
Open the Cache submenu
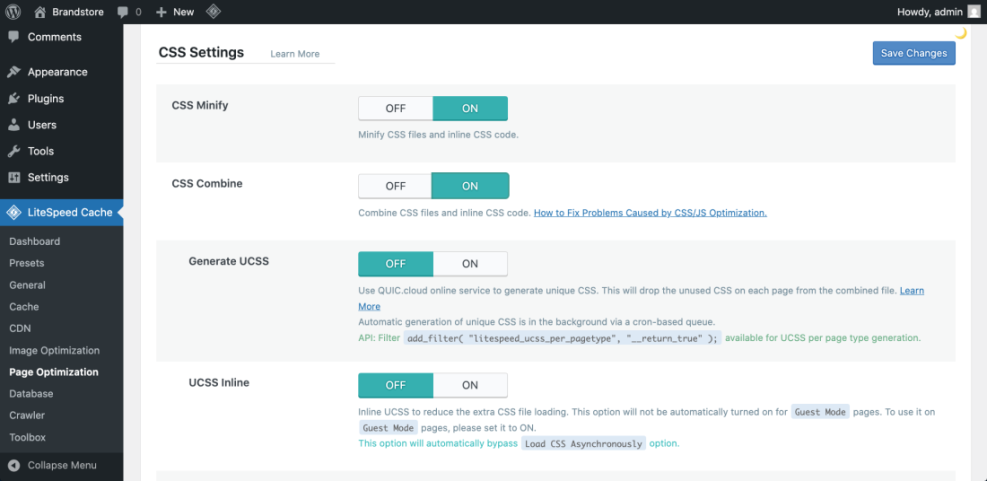(x=24, y=307)
